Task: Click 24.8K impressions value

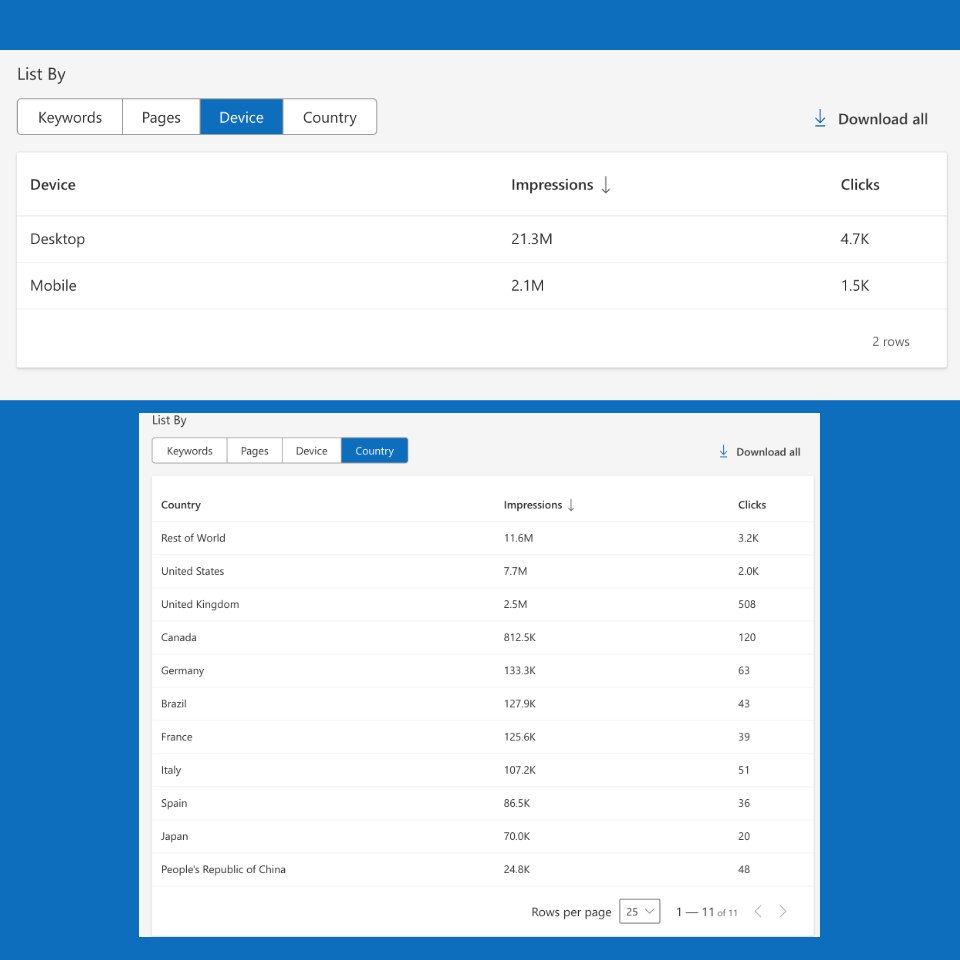Action: click(517, 869)
